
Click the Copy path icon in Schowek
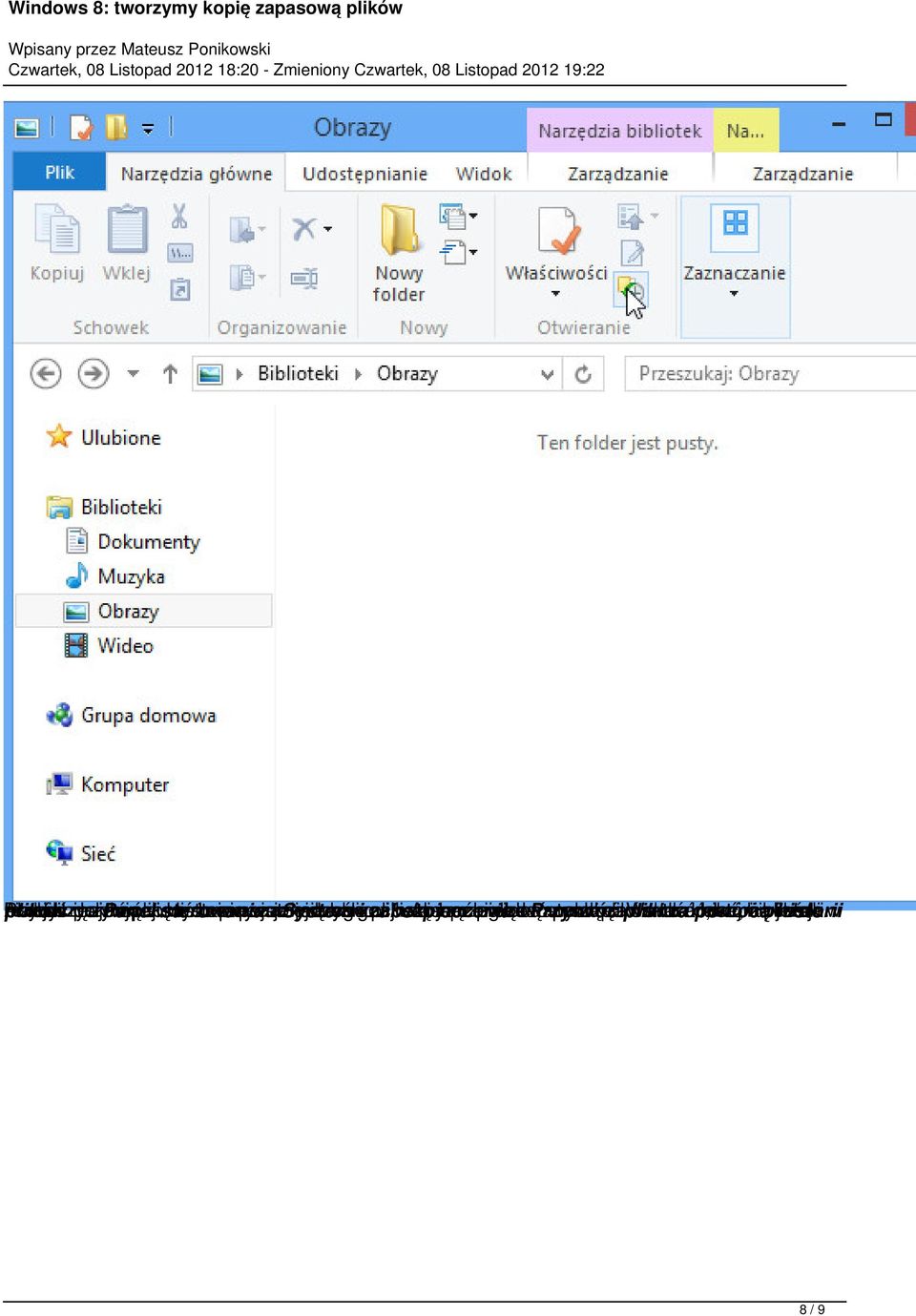click(x=180, y=253)
